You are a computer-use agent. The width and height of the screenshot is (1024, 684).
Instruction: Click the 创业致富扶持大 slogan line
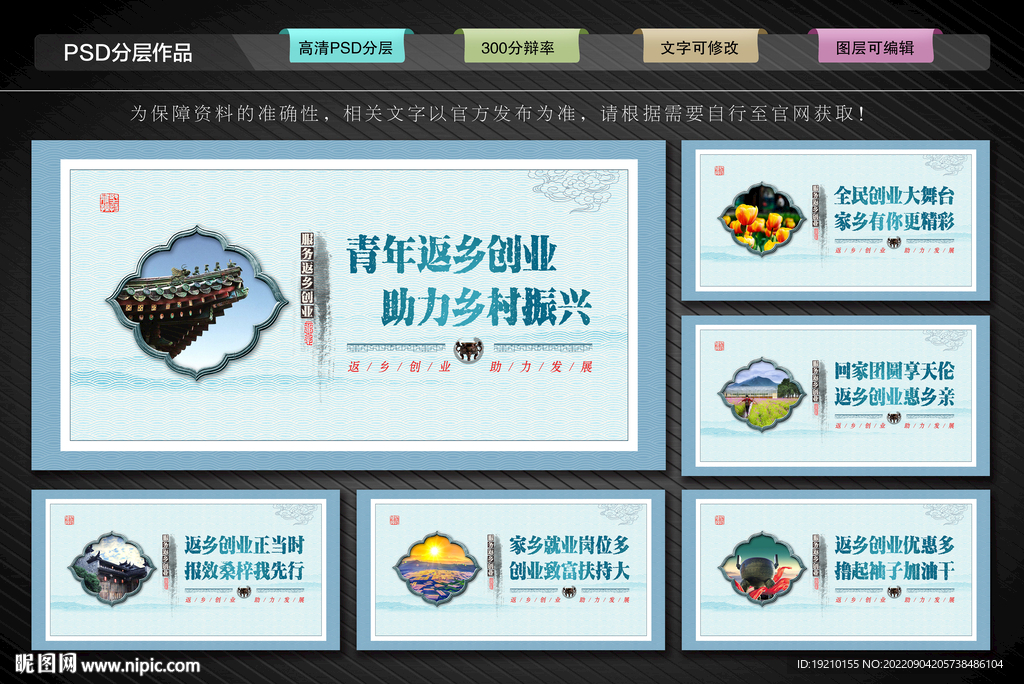point(569,570)
